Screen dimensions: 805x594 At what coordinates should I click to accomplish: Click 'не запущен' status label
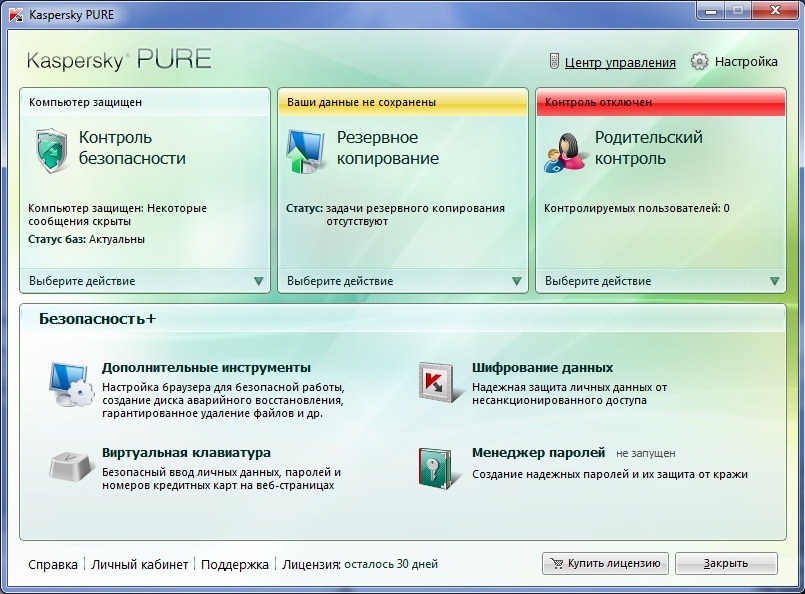click(646, 453)
